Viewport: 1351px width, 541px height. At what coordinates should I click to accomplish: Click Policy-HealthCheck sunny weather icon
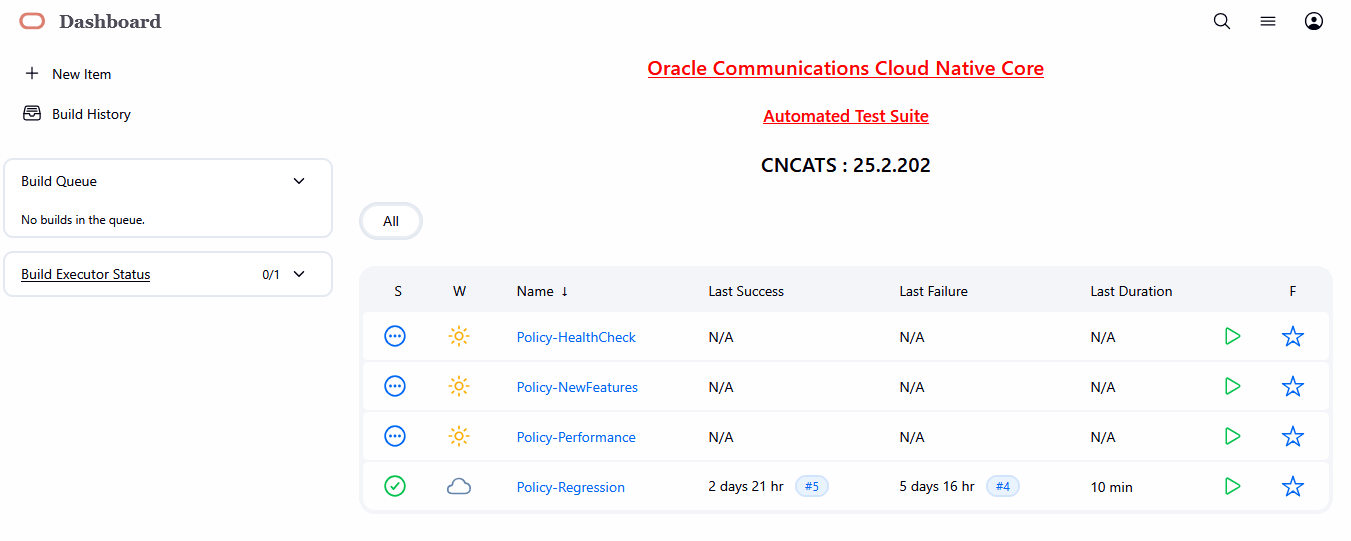pyautogui.click(x=459, y=336)
